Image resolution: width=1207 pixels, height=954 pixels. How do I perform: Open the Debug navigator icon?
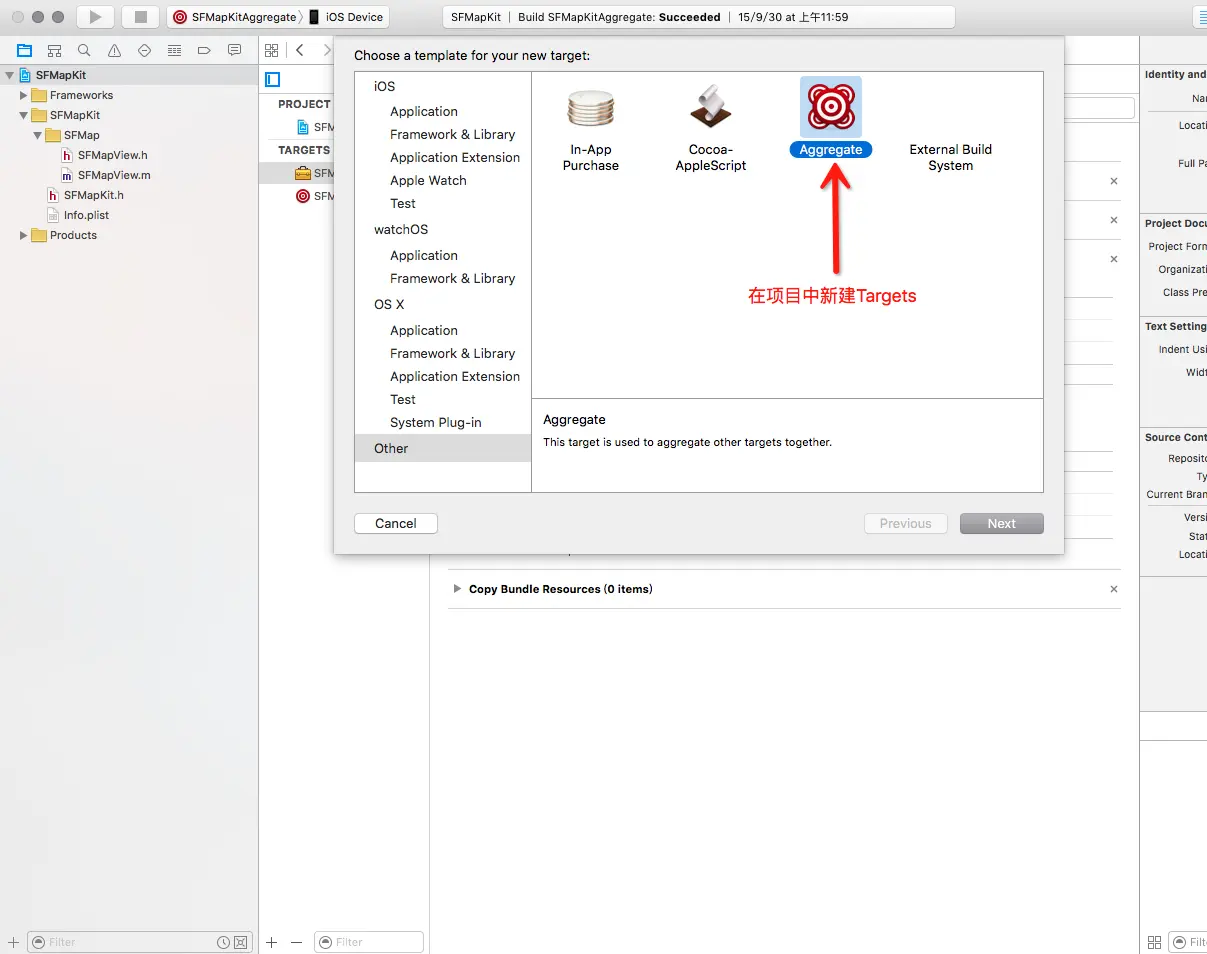(x=174, y=50)
